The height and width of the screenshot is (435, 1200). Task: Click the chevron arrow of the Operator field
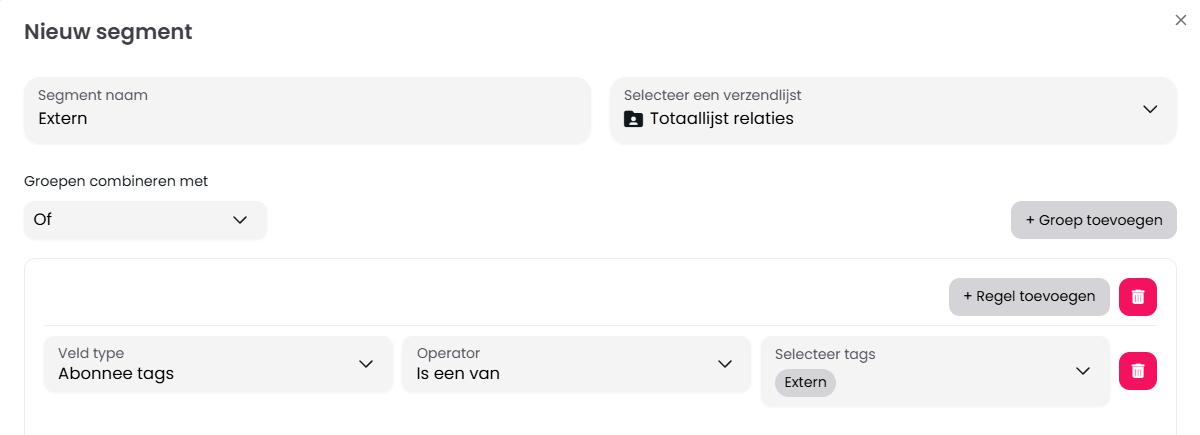[x=725, y=364]
